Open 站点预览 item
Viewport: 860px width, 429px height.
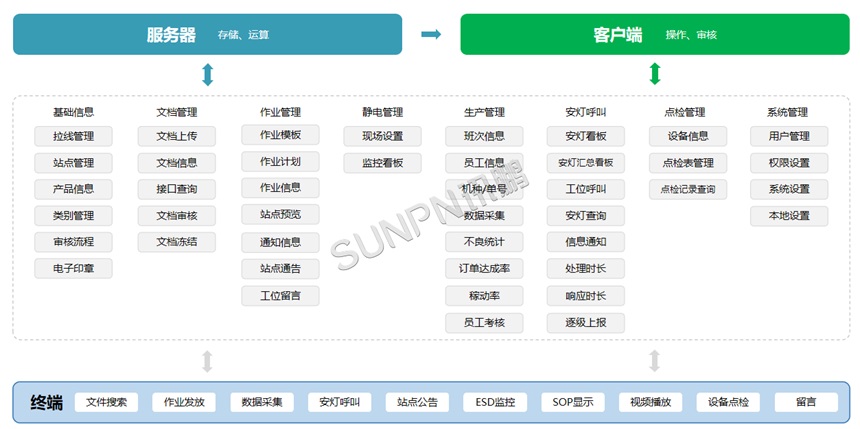(x=280, y=214)
